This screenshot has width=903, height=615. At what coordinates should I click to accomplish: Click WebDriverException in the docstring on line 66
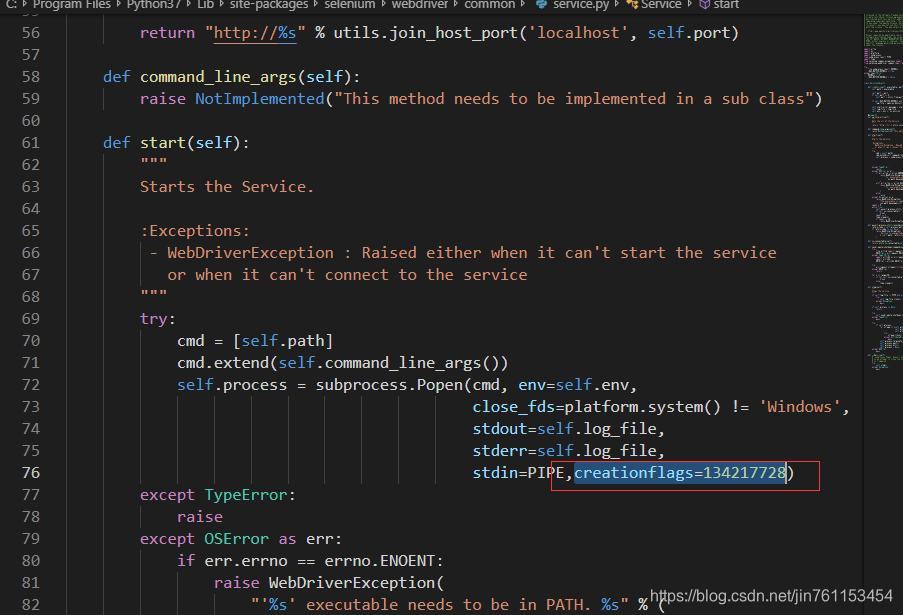pyautogui.click(x=251, y=253)
